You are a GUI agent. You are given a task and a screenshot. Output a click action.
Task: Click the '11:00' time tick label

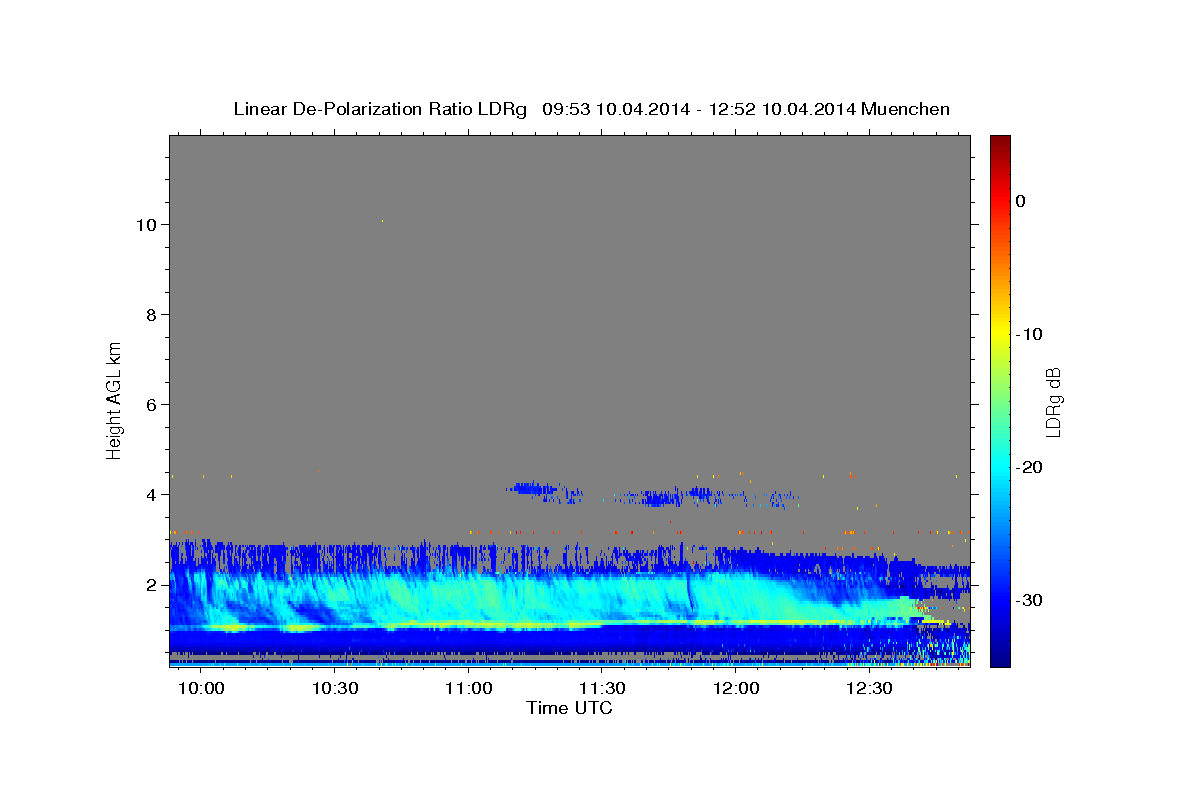[x=468, y=689]
